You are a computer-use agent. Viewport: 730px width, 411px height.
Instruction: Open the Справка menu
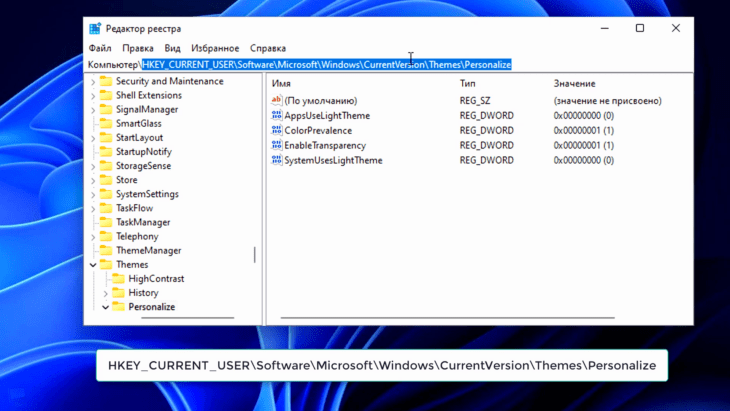[x=268, y=48]
